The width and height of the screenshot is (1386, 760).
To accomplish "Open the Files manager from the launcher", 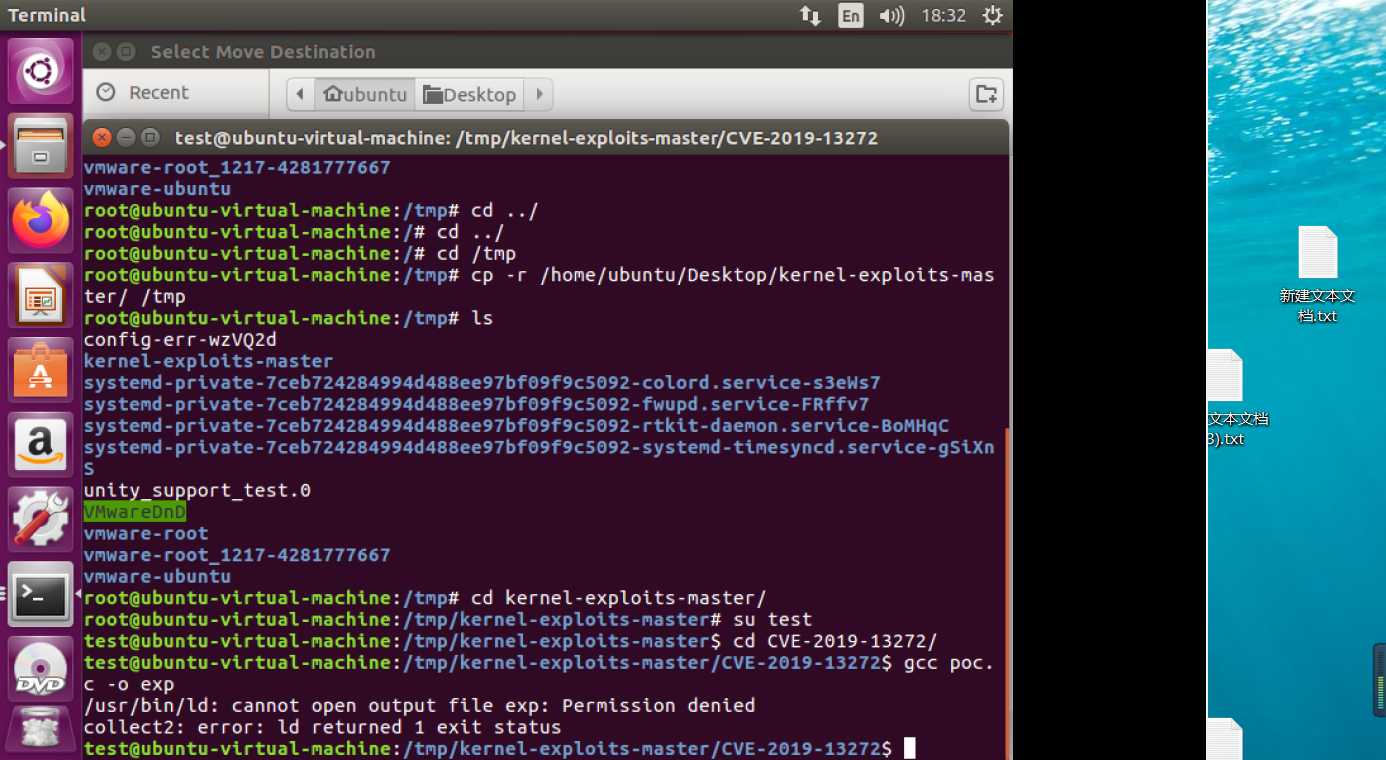I will [x=41, y=146].
